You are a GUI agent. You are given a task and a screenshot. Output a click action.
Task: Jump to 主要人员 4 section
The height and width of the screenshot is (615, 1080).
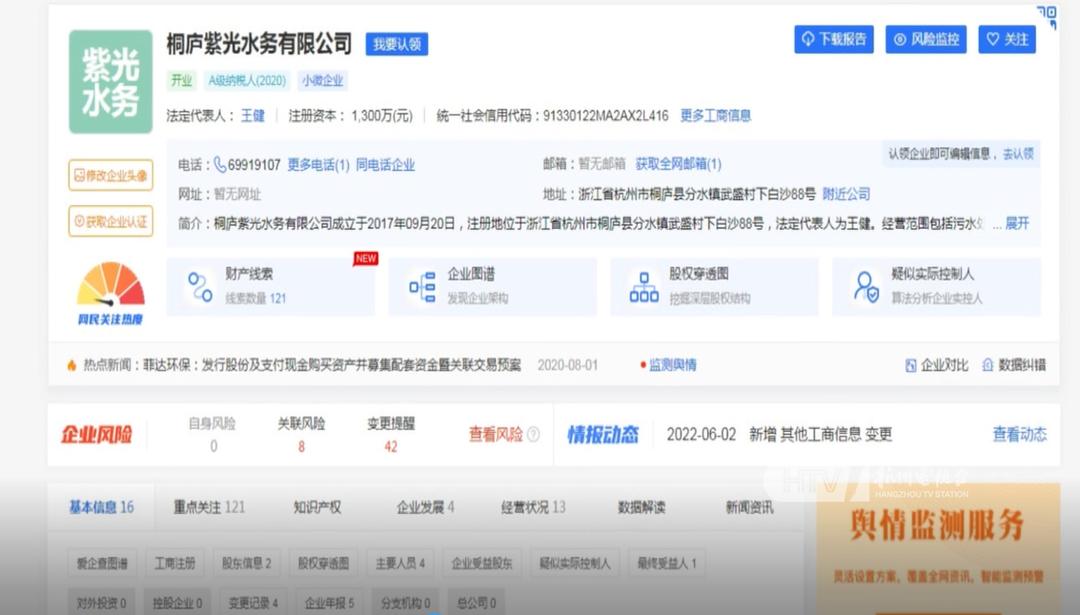(400, 563)
